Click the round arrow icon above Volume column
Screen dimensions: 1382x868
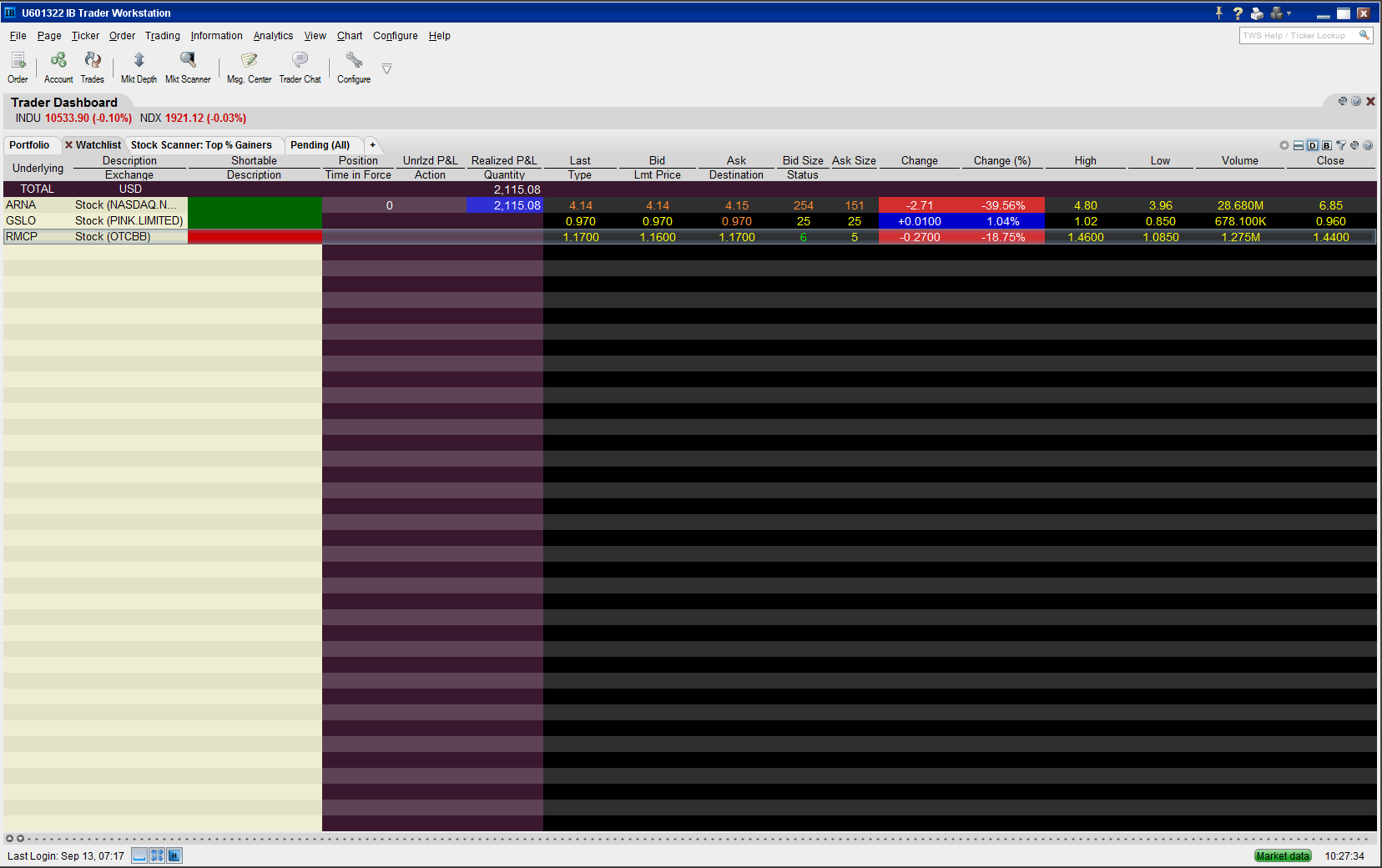click(1284, 145)
